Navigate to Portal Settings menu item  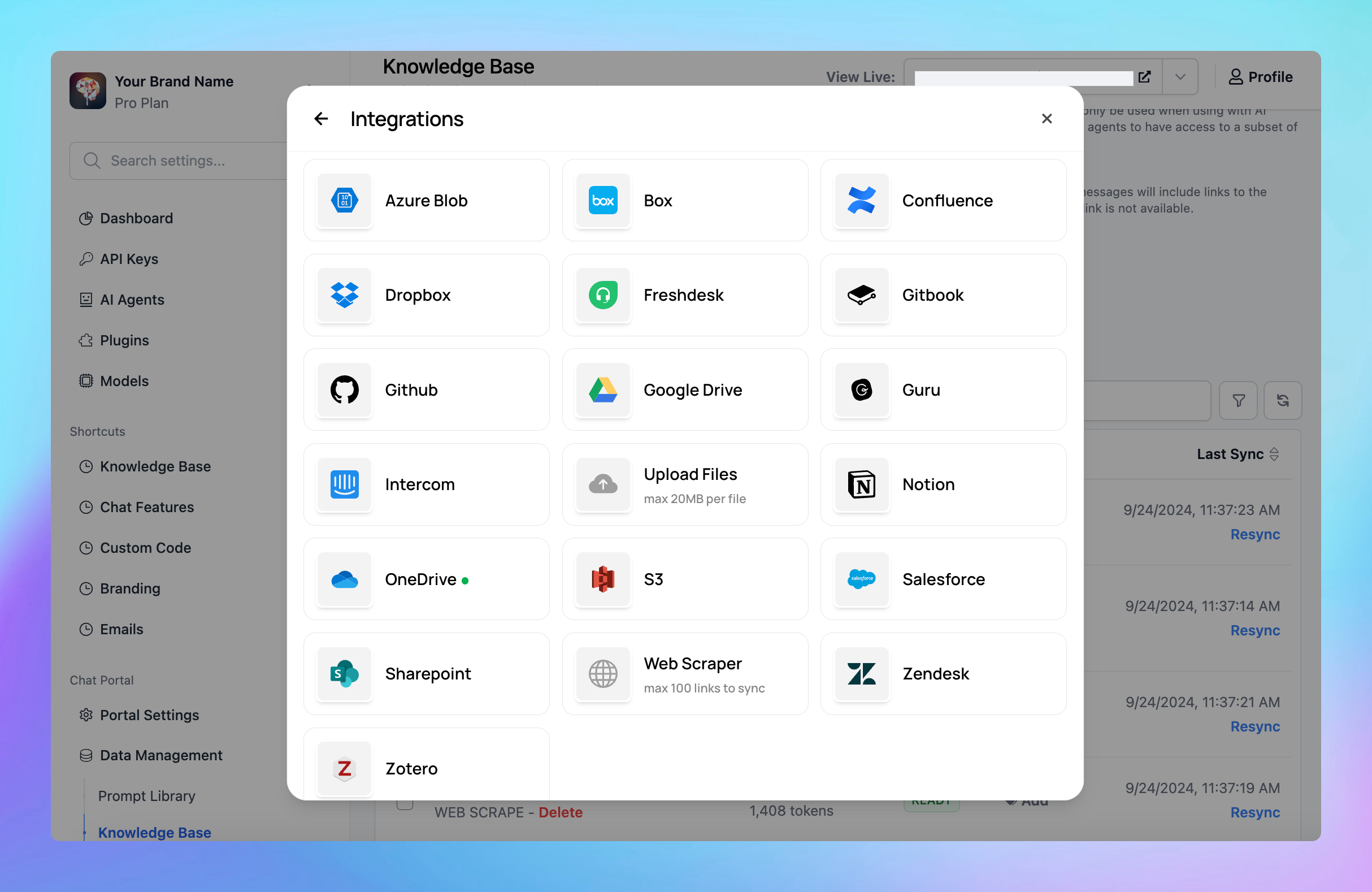point(149,715)
